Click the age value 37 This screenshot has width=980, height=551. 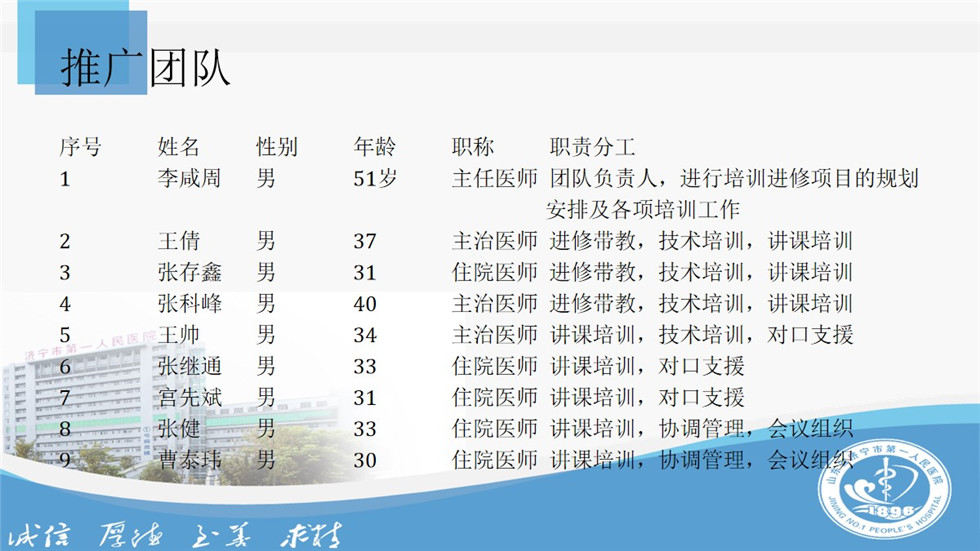364,241
